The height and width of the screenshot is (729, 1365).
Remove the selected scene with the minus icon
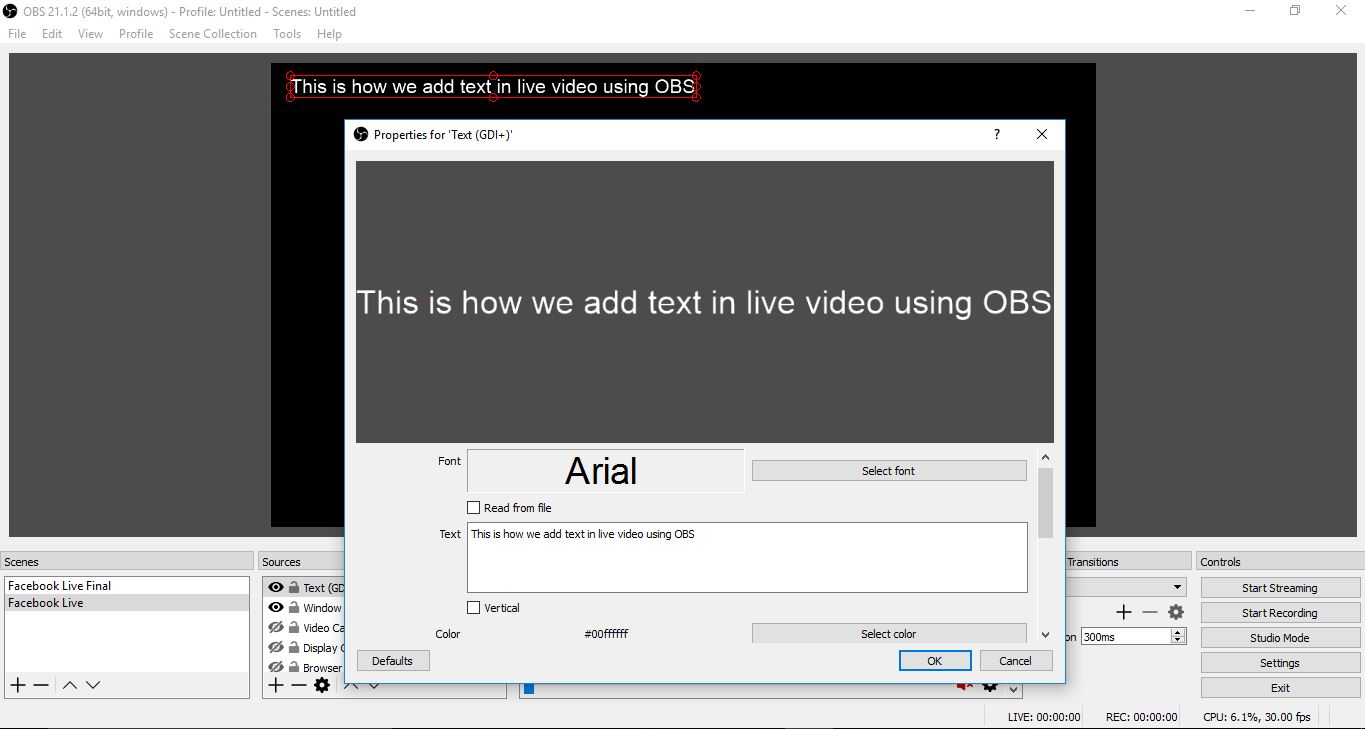[x=41, y=685]
